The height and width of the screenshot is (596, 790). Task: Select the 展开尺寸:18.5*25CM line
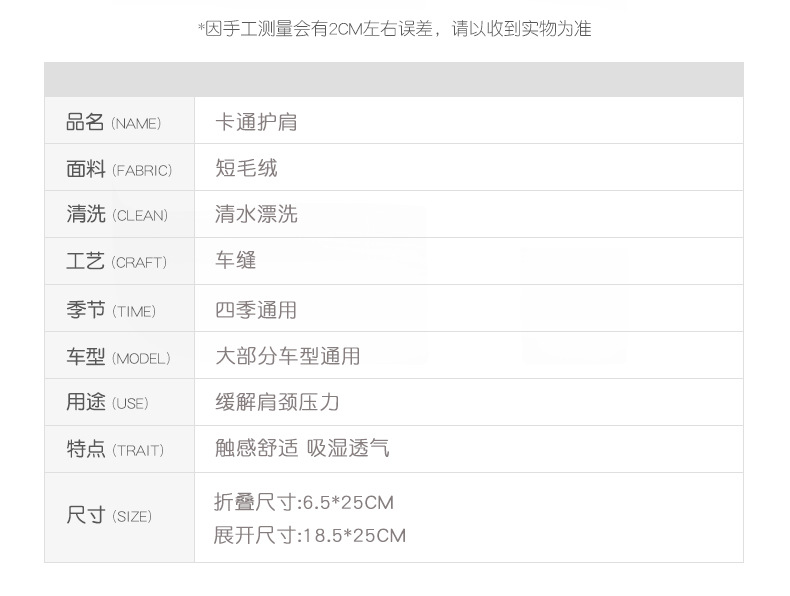310,535
